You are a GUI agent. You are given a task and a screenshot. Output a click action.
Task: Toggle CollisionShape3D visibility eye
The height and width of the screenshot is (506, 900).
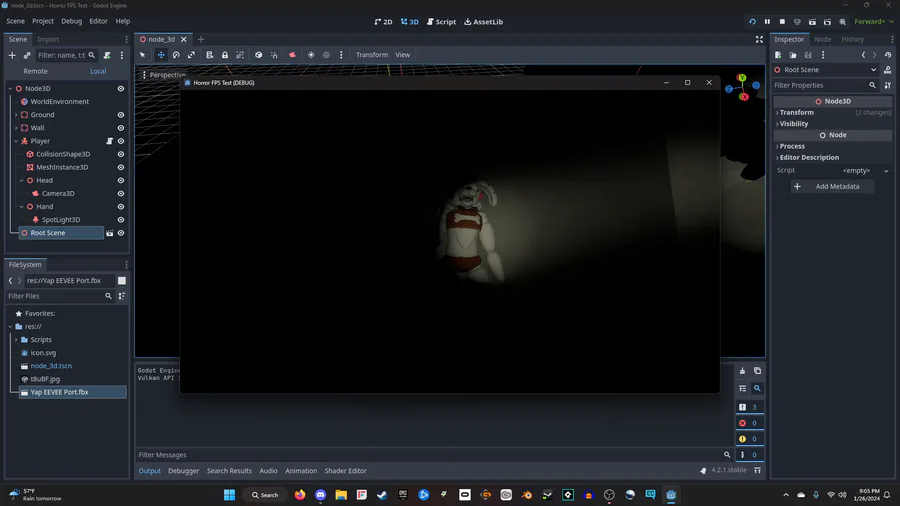coord(121,154)
